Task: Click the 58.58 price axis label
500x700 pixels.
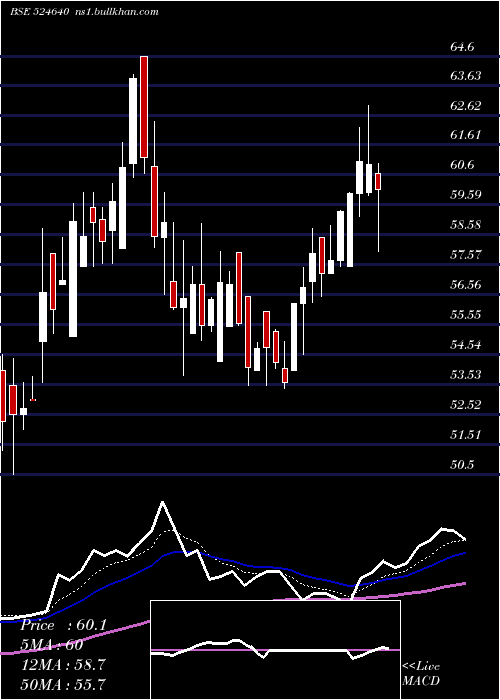Action: (x=466, y=225)
